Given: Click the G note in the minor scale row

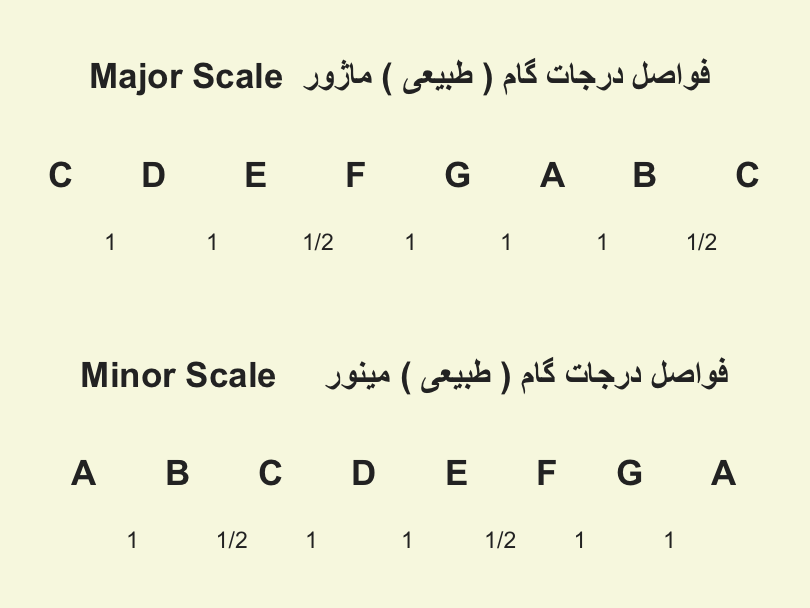Looking at the screenshot, I should click(x=630, y=473).
